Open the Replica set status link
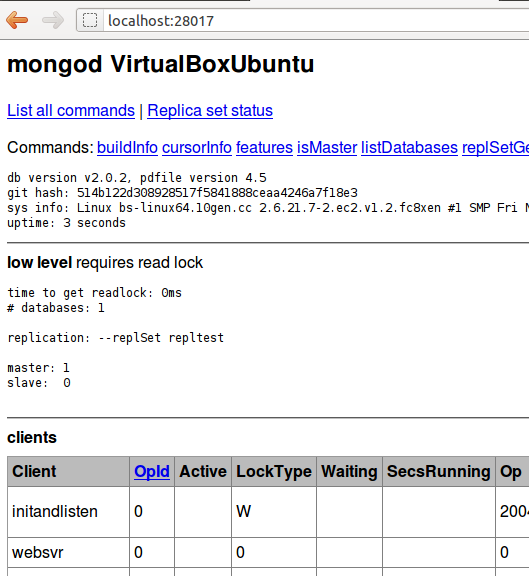 210,111
